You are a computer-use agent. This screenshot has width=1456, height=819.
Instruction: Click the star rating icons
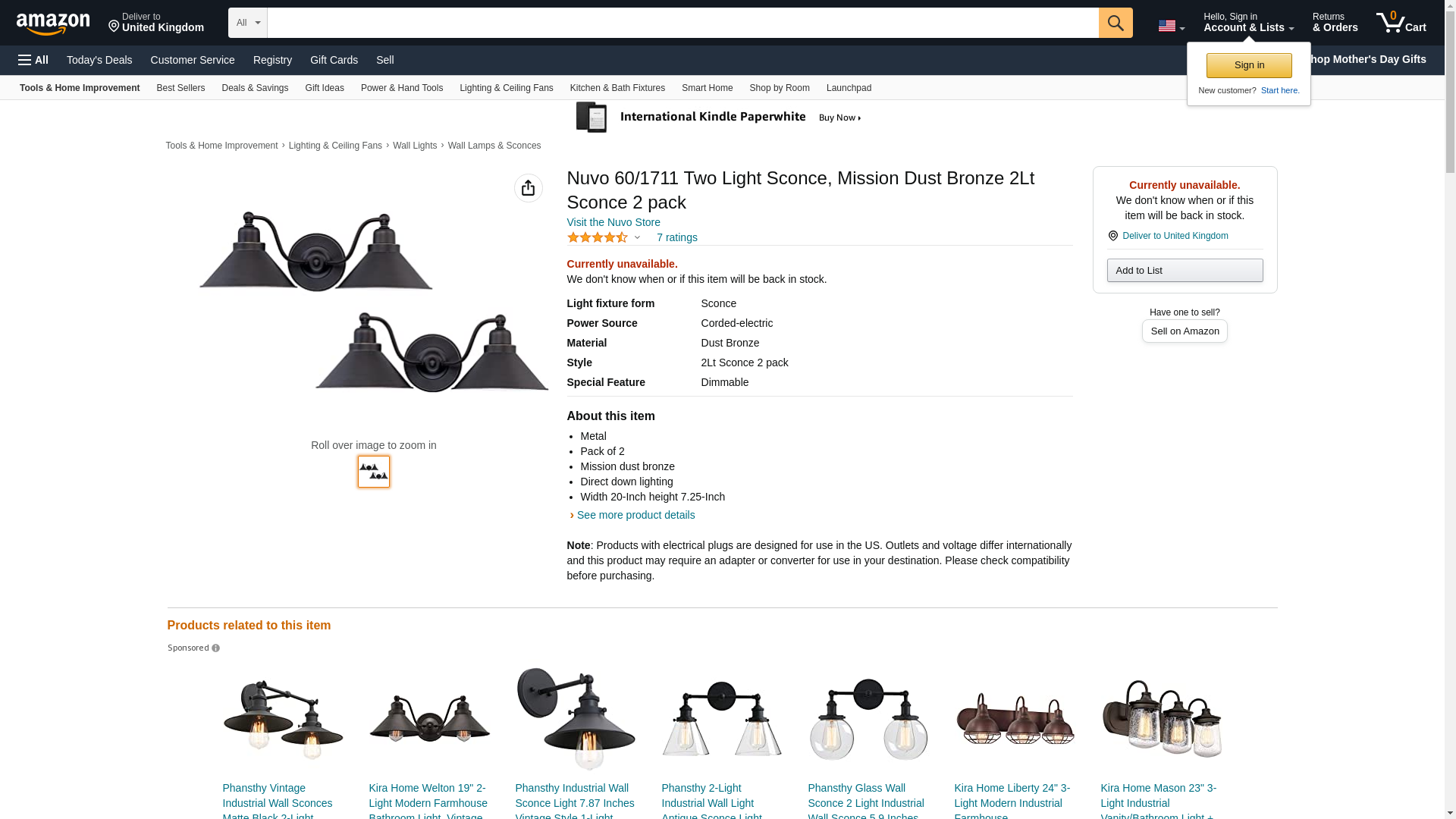(598, 237)
